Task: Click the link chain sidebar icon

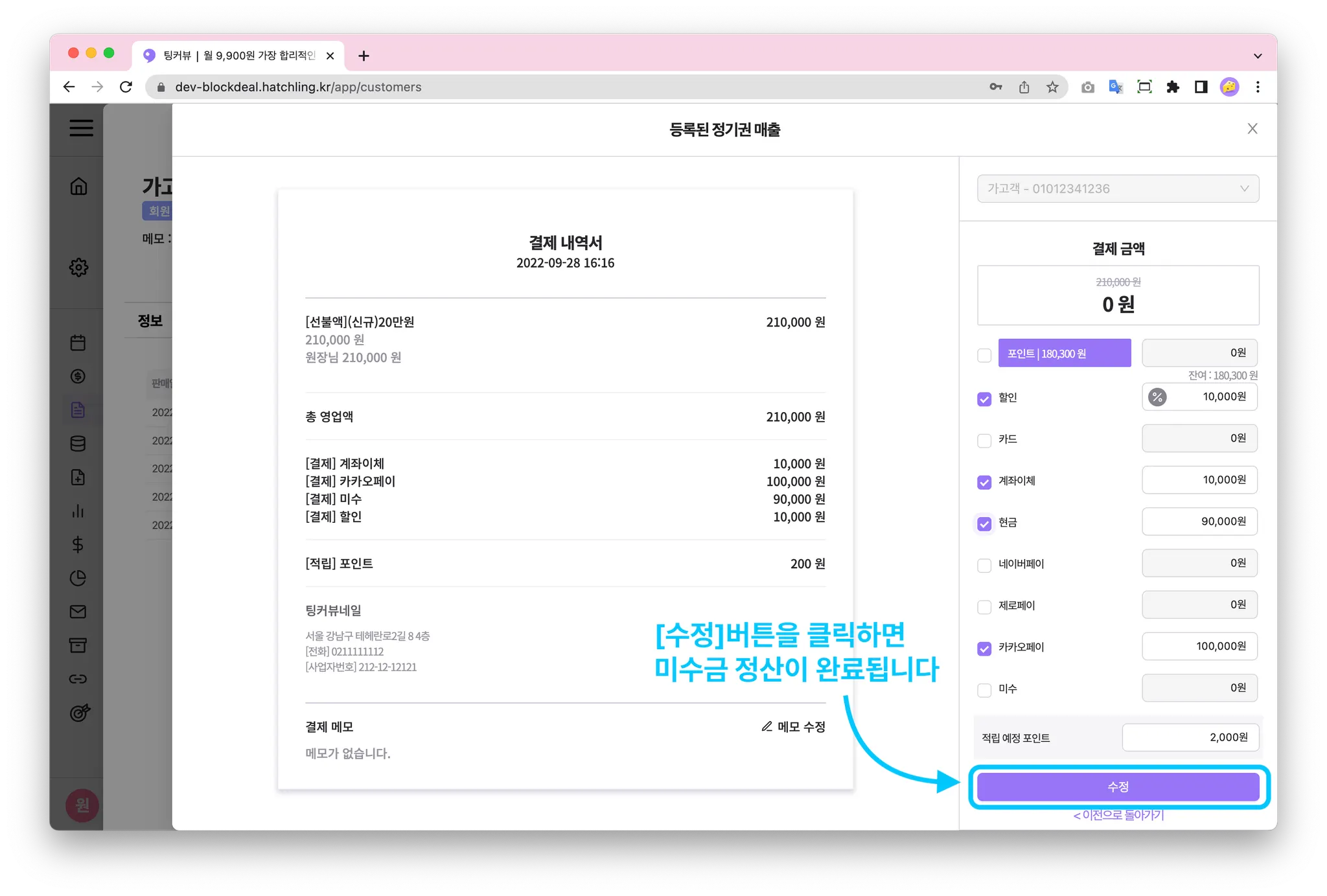Action: [78, 679]
